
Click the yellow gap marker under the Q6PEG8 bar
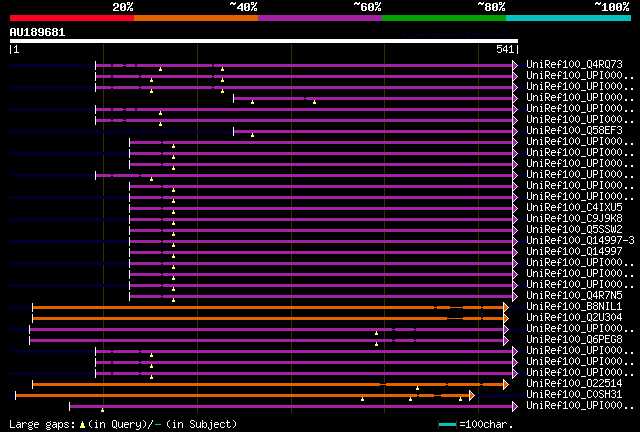pyautogui.click(x=376, y=345)
